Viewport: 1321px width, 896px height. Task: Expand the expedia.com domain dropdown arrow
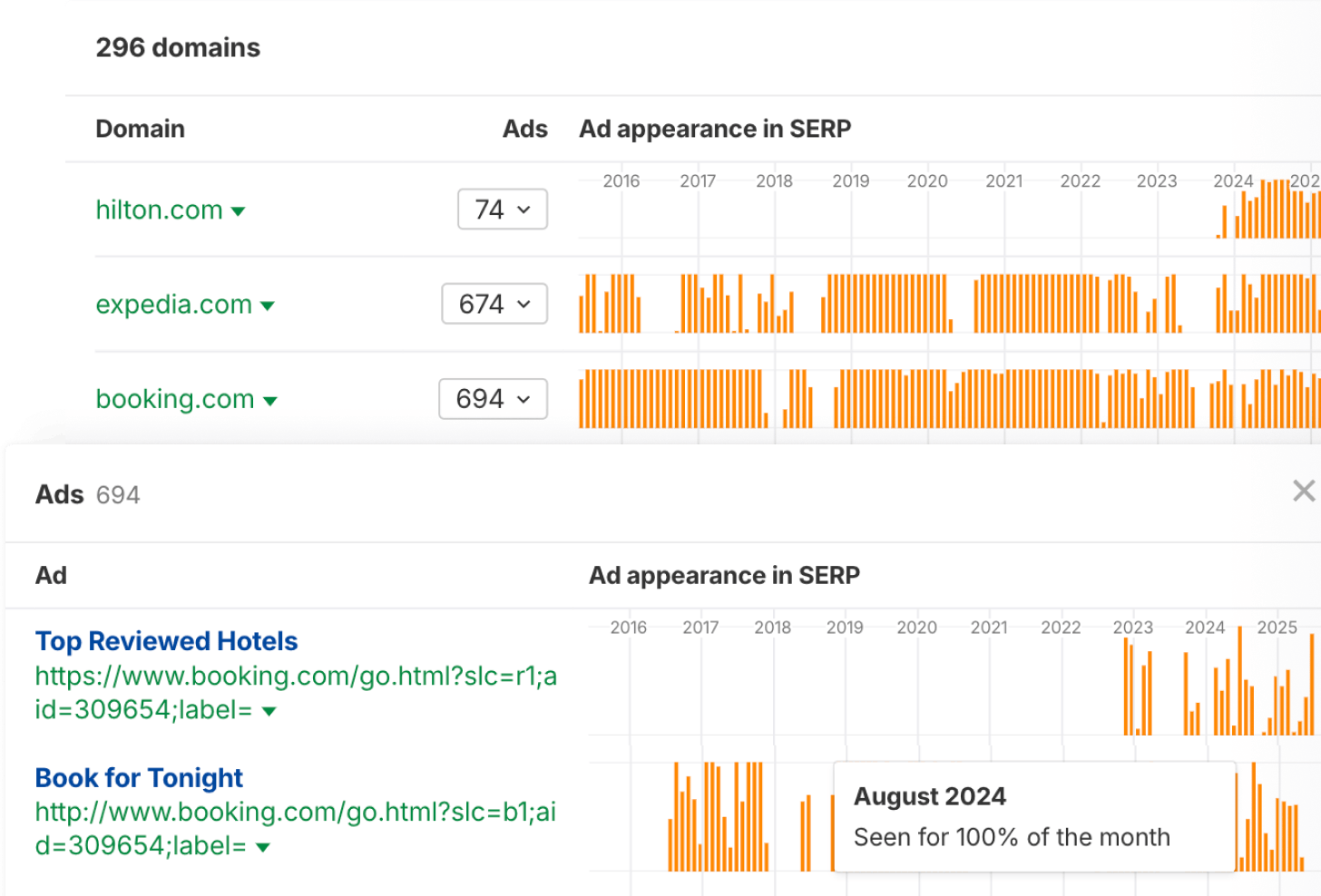[268, 306]
